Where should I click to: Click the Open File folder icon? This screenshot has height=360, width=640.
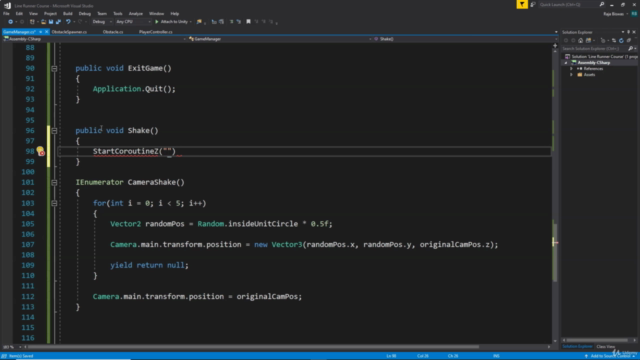(43, 22)
